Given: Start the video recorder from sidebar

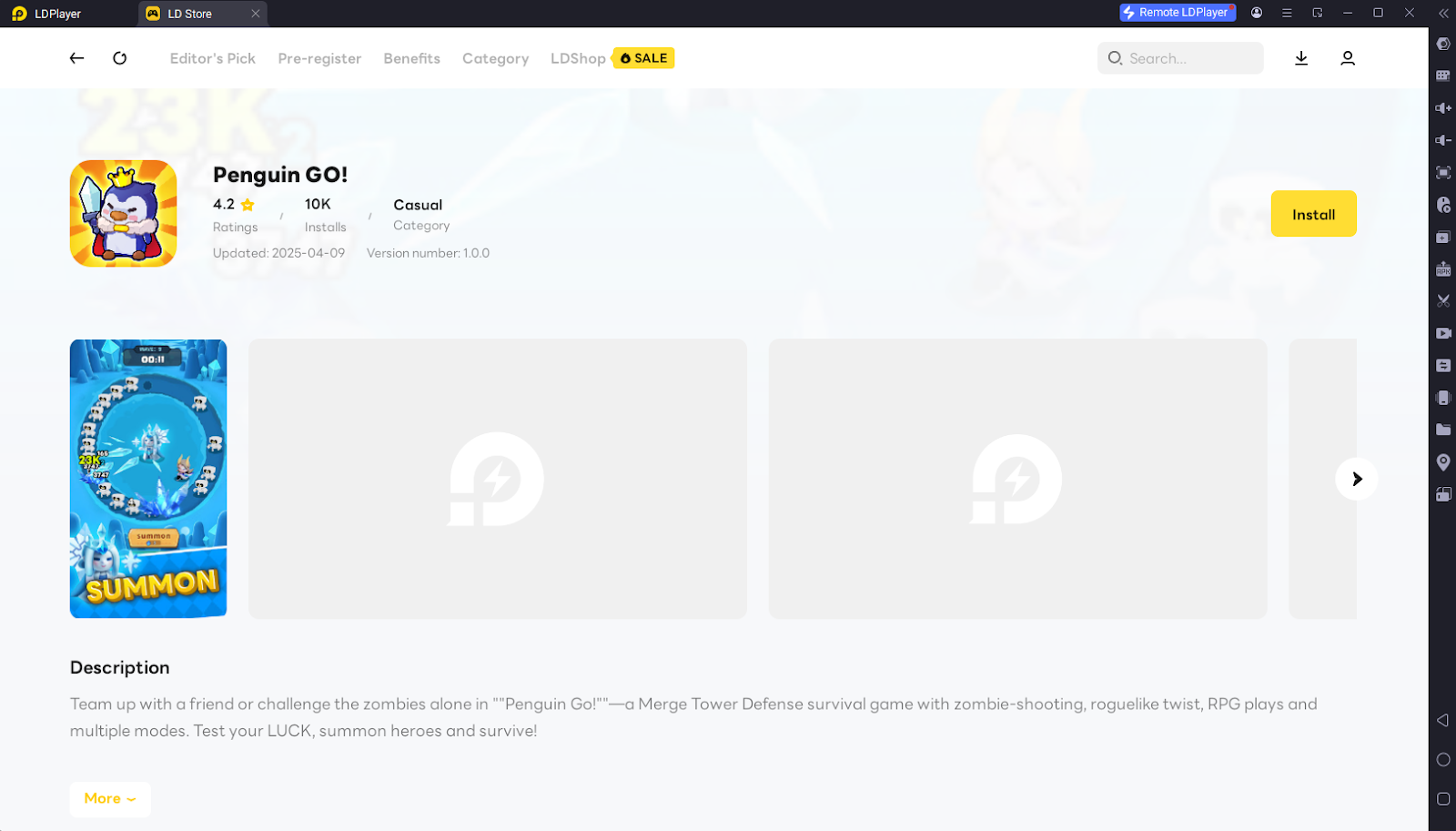Looking at the screenshot, I should [1443, 333].
